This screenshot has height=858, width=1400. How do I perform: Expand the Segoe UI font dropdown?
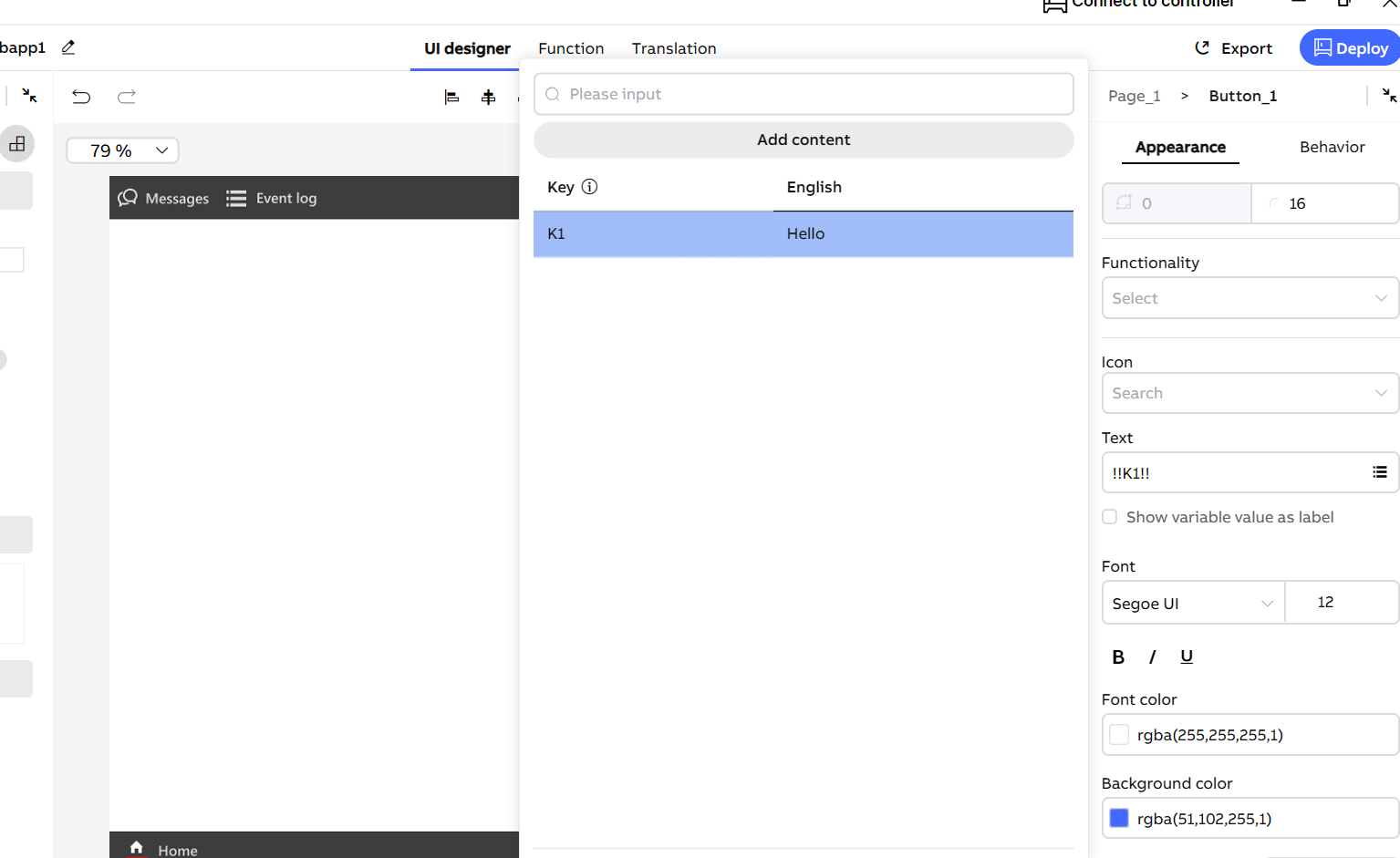click(1192, 604)
